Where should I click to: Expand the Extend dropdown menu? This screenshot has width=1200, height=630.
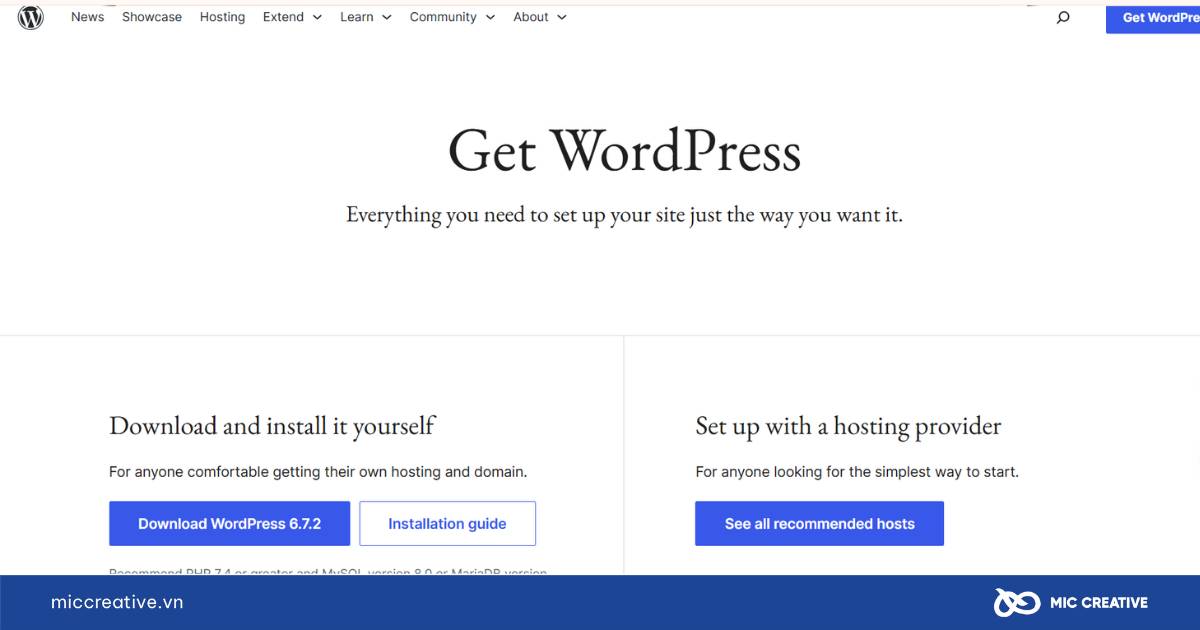pyautogui.click(x=292, y=17)
